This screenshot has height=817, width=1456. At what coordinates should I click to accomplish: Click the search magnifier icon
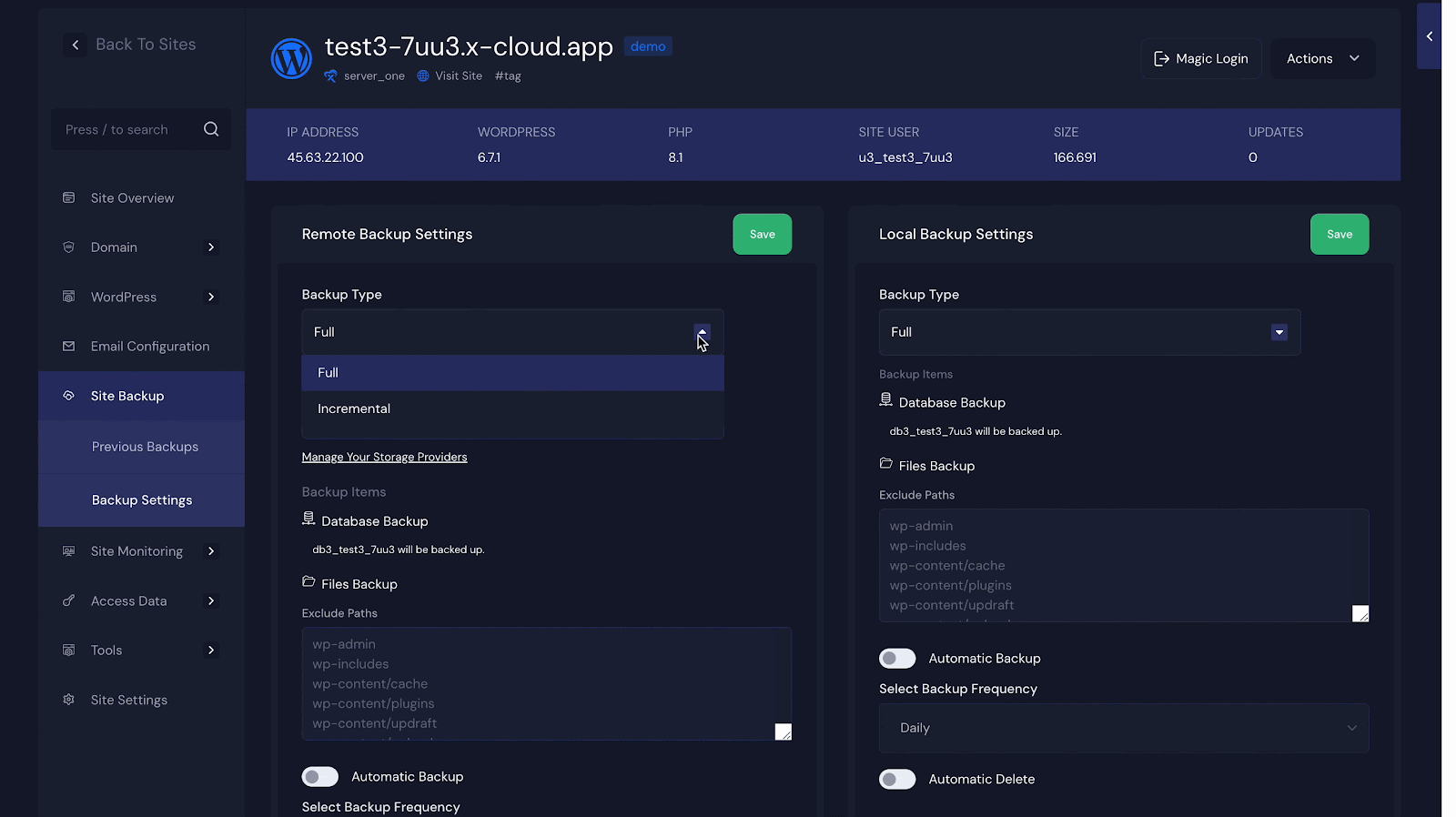pyautogui.click(x=211, y=129)
